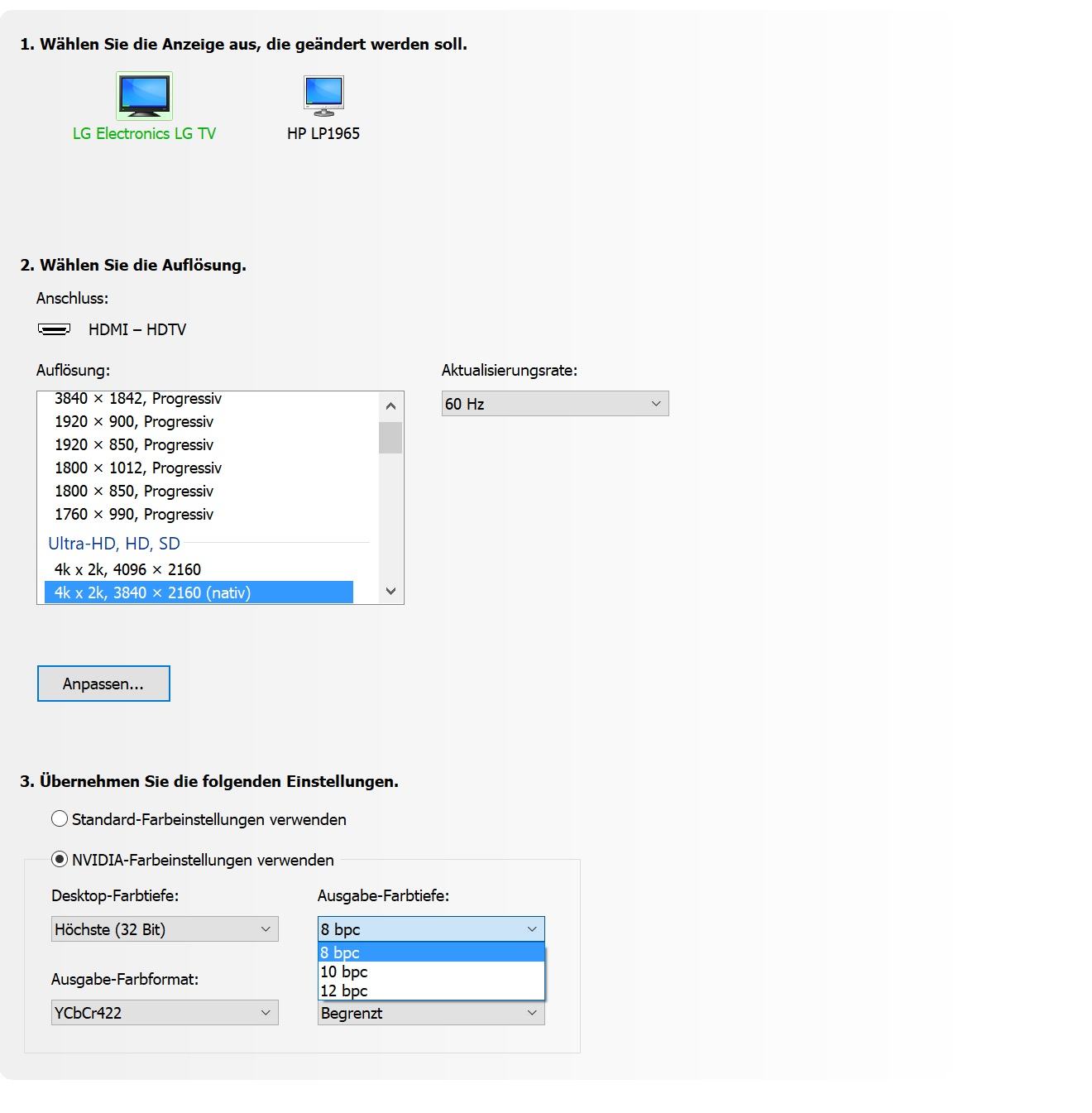Click the HP LP1965 label
Image resolution: width=1092 pixels, height=1113 pixels.
point(323,133)
